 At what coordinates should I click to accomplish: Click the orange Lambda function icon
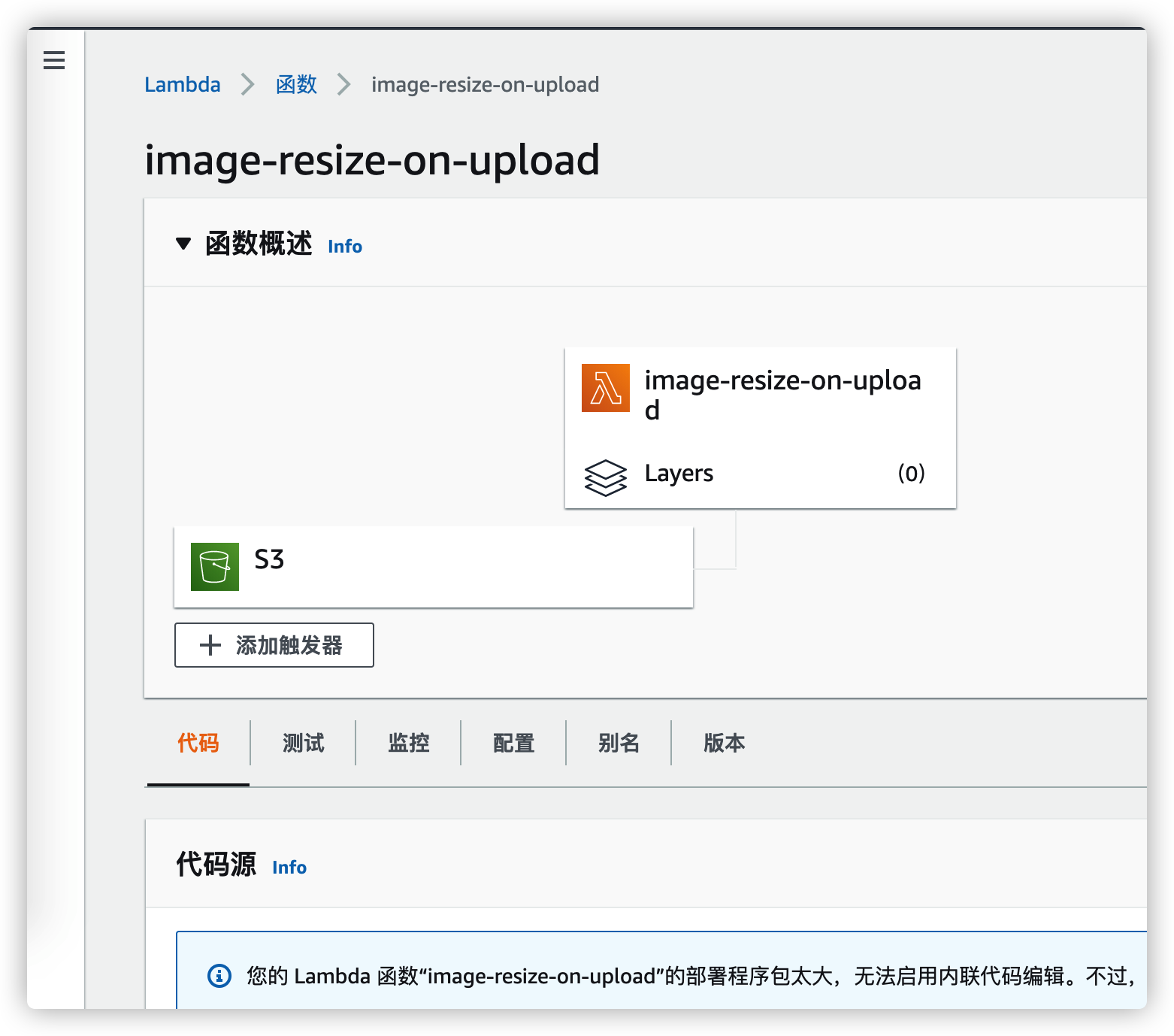[x=605, y=388]
